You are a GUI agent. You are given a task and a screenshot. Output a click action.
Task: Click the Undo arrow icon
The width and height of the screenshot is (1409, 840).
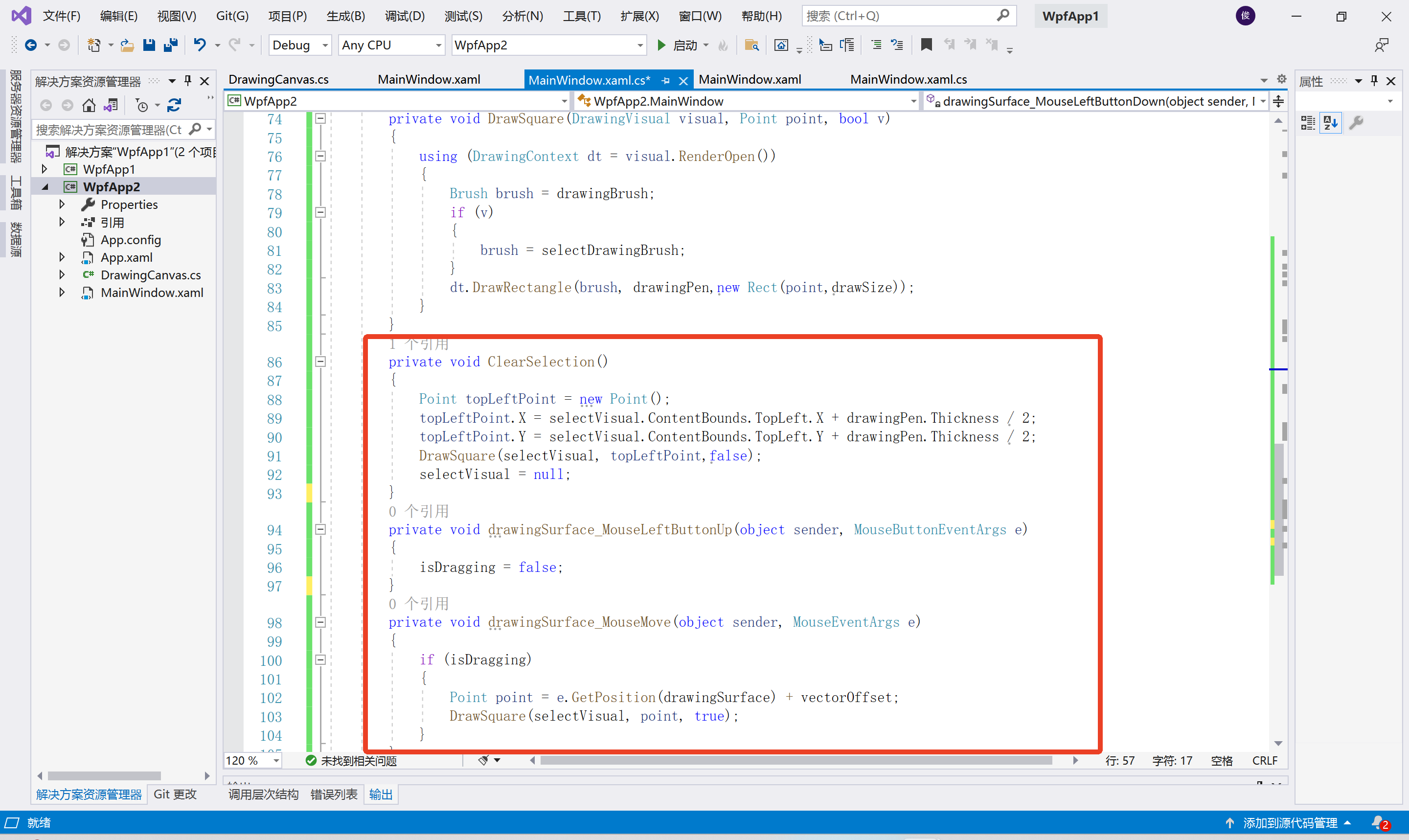pyautogui.click(x=199, y=45)
